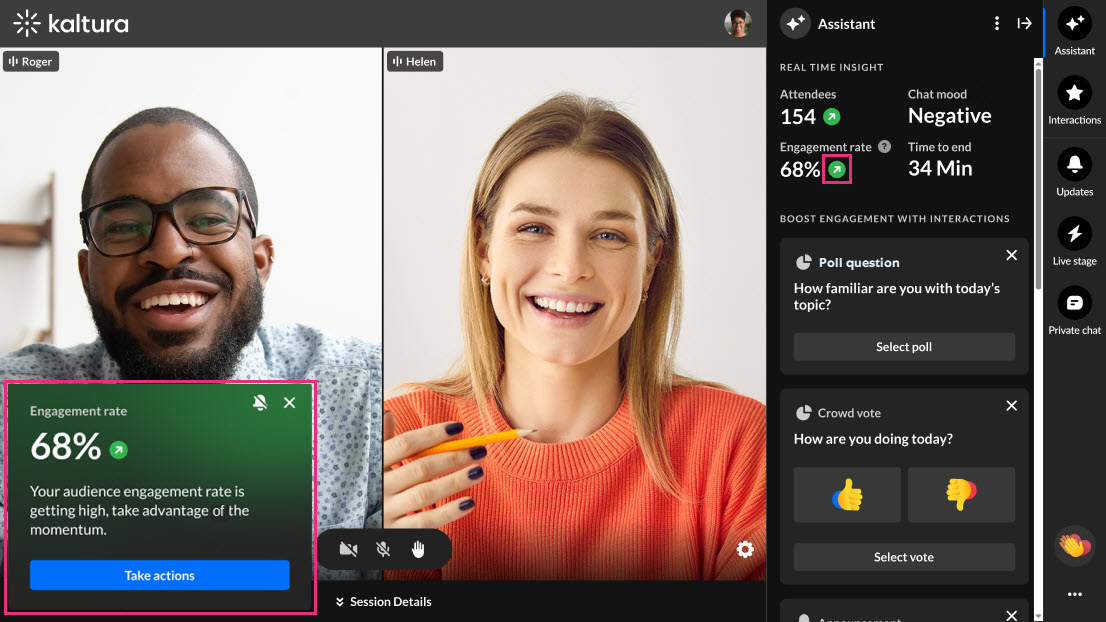Open the user profile avatar

pos(738,23)
